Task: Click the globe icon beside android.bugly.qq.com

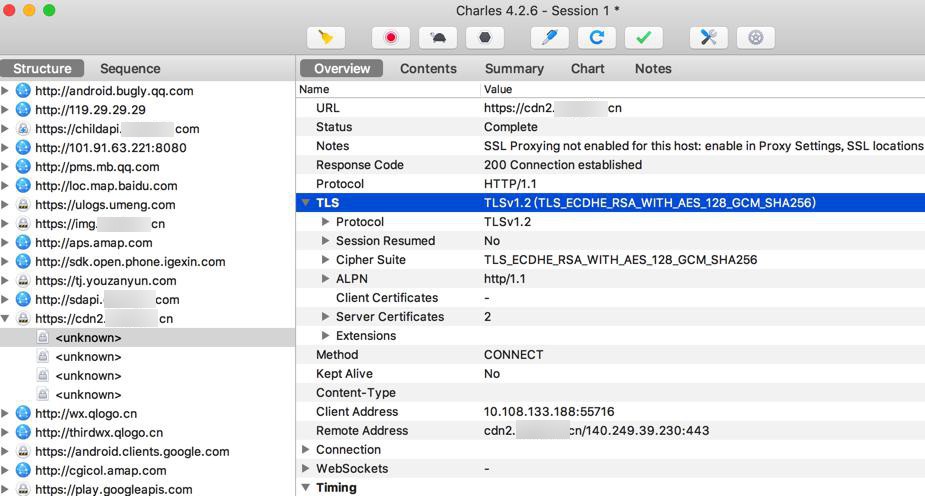Action: [23, 91]
